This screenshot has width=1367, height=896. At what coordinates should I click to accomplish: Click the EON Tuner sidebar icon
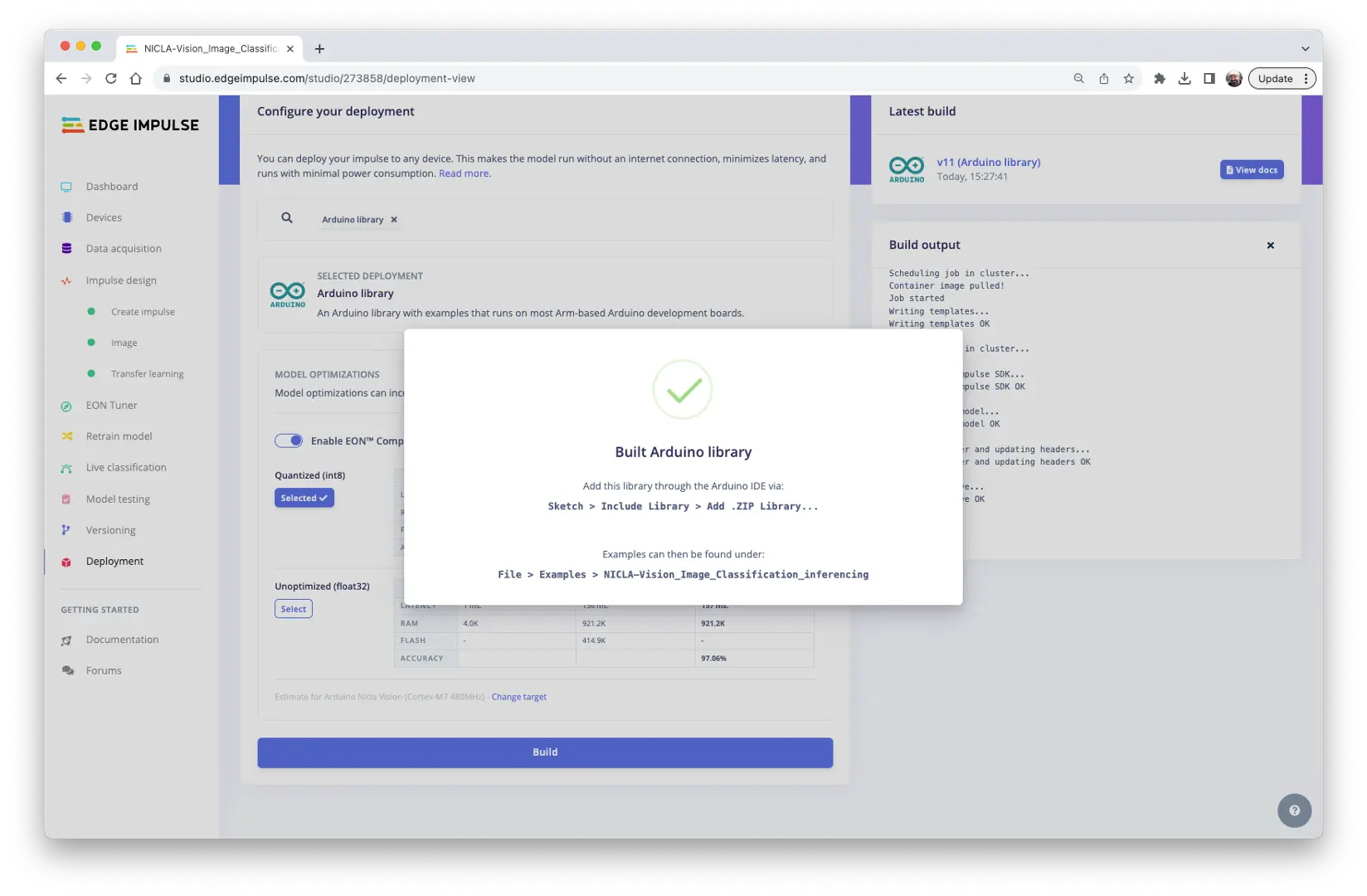(66, 406)
